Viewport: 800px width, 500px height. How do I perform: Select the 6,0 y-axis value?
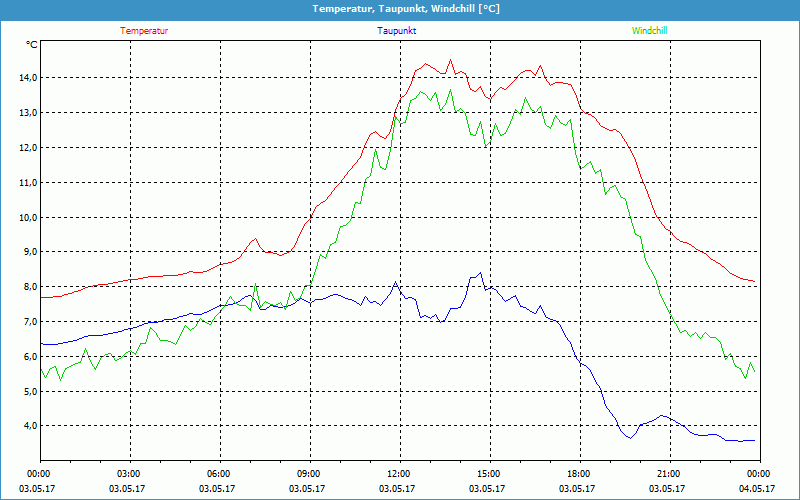[30, 356]
